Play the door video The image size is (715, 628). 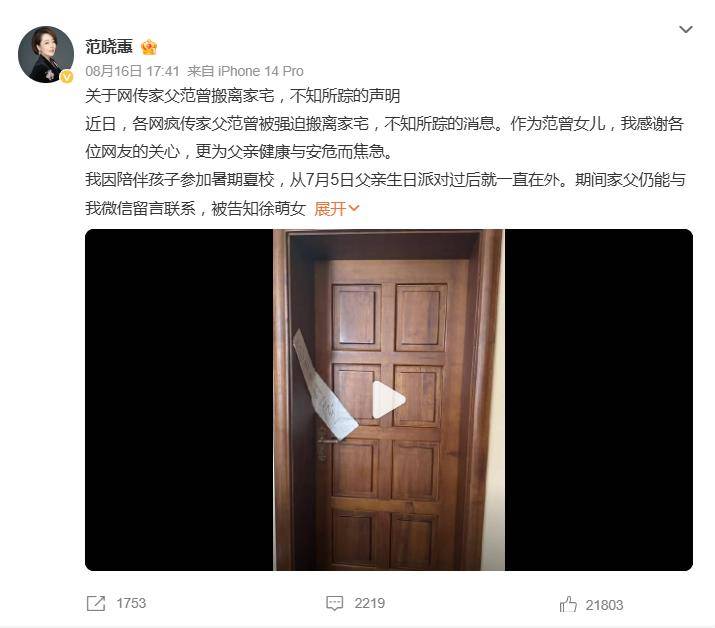[x=388, y=400]
